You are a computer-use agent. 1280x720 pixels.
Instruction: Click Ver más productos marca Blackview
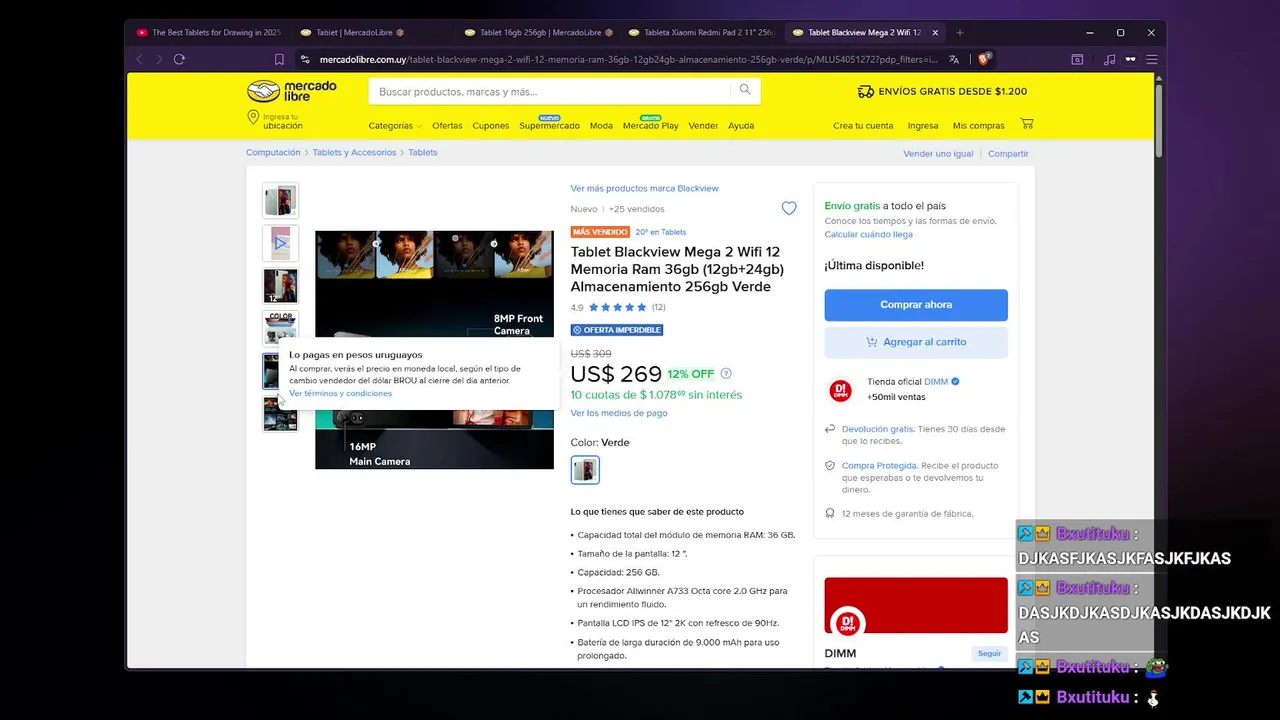click(644, 188)
